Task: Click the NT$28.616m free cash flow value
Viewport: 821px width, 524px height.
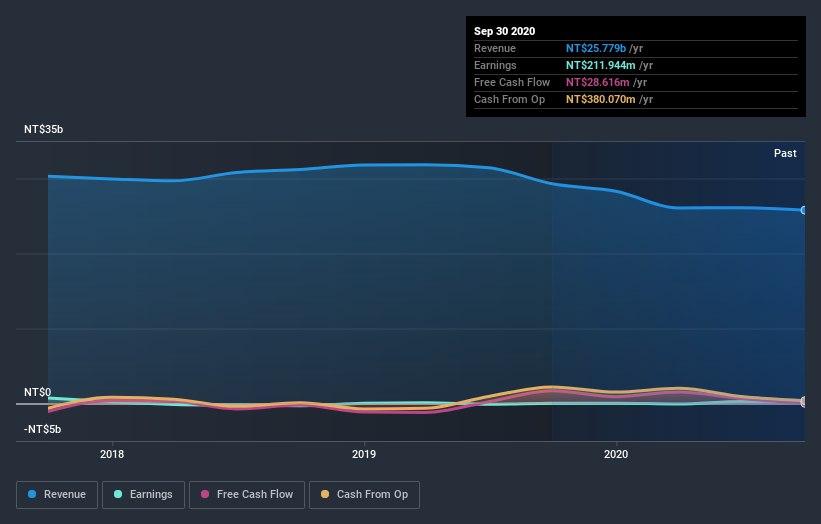Action: point(597,82)
